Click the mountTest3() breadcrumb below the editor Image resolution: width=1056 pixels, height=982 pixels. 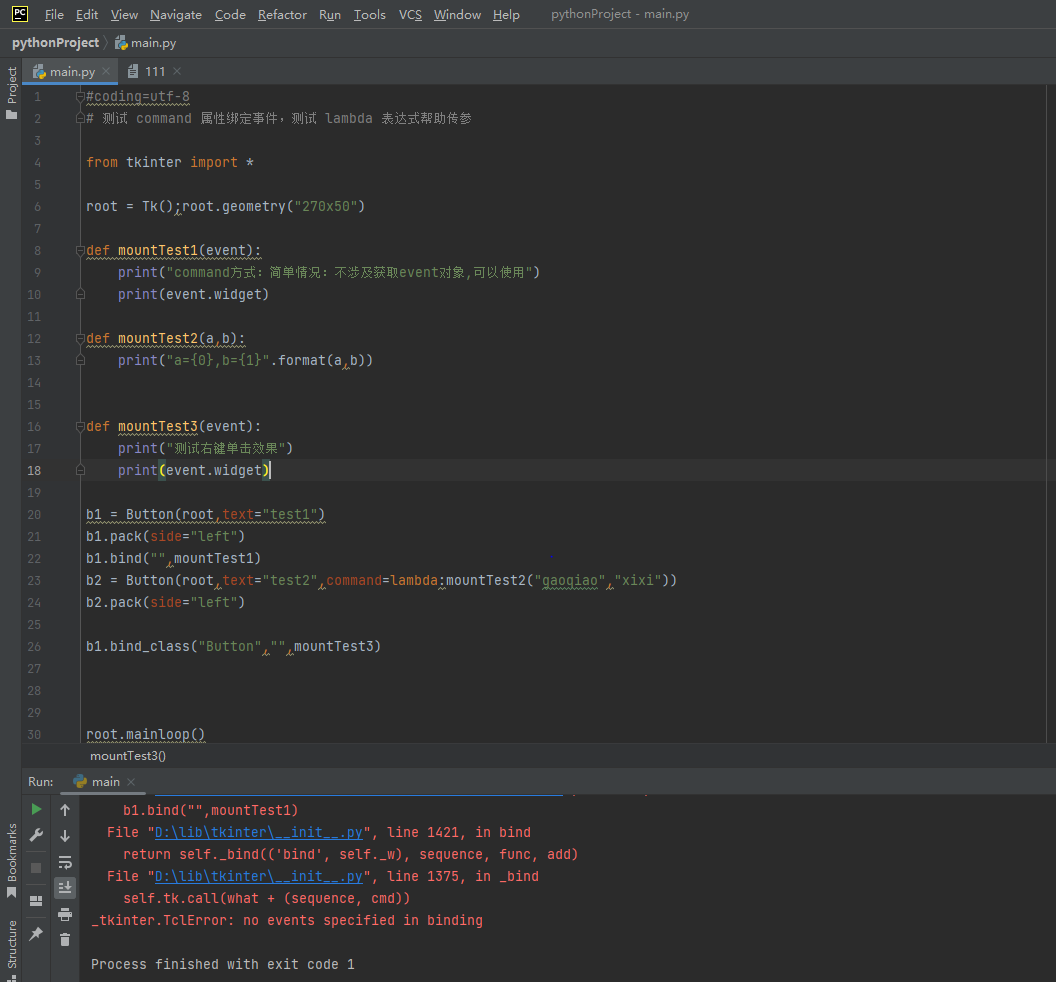tap(128, 756)
